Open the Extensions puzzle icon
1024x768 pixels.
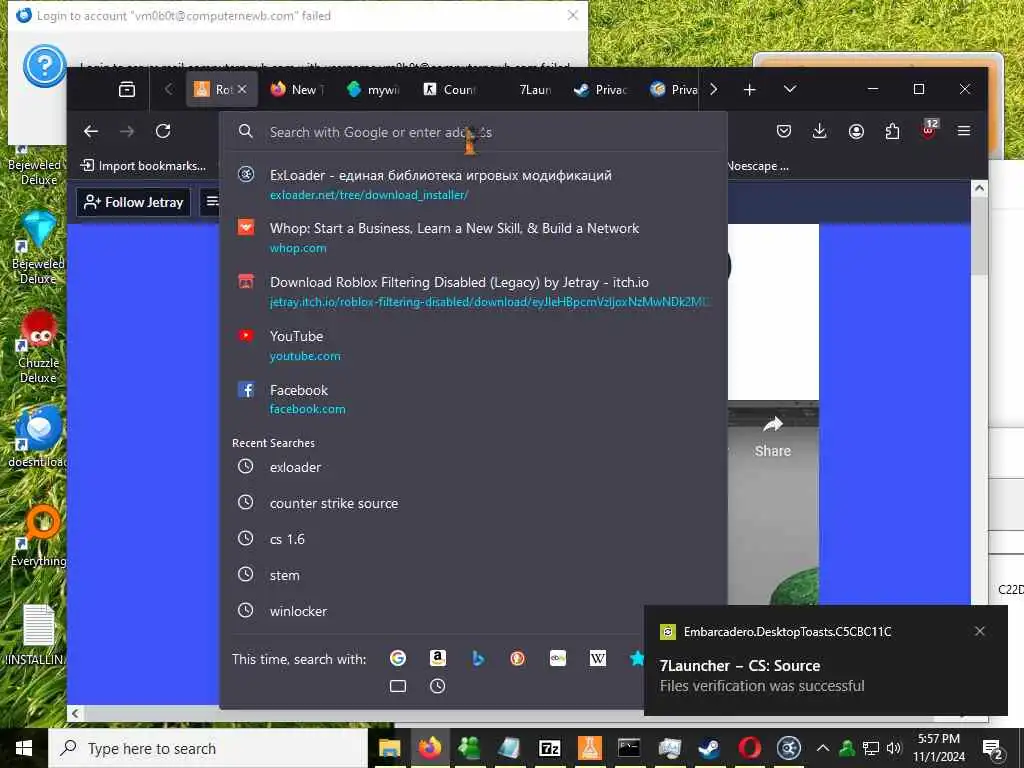(x=892, y=131)
